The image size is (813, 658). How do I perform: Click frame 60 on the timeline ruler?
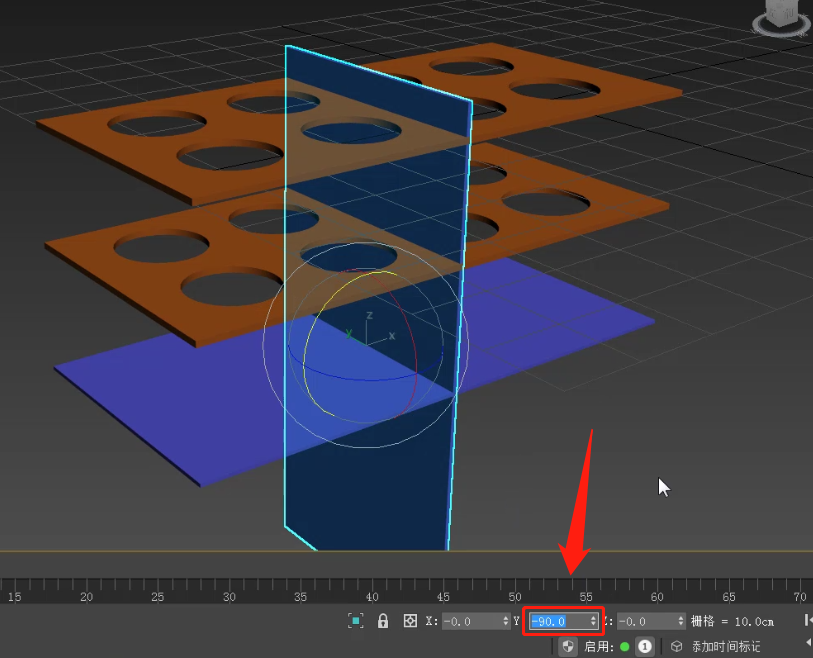point(657,590)
